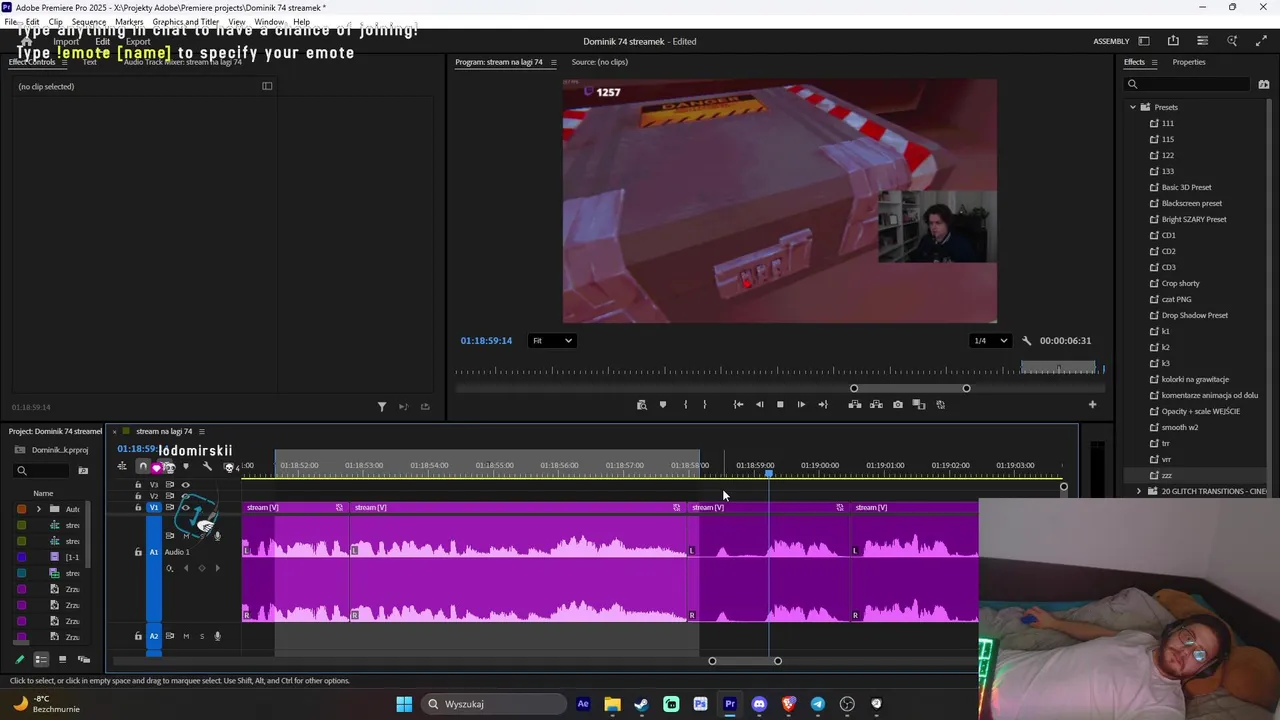Click the Add Marker button in Program monitor
Viewport: 1280px width, 720px height.
(663, 405)
